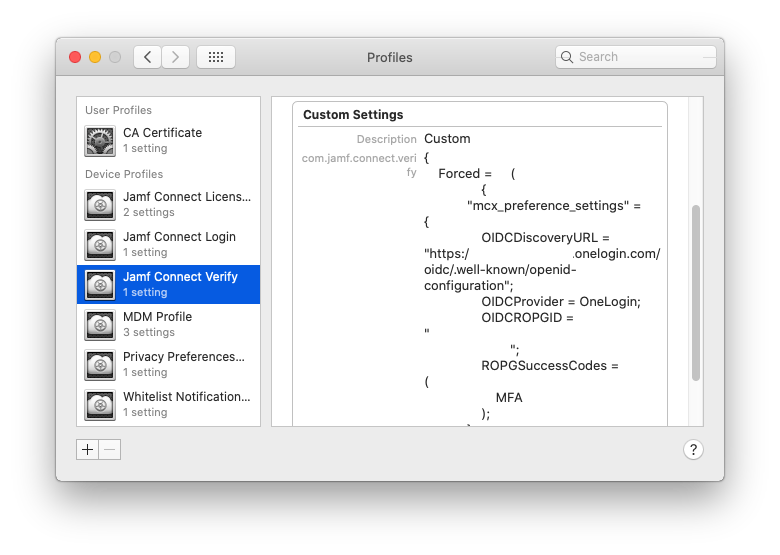Go back with the left chevron button
This screenshot has height=555, width=780.
(x=147, y=57)
